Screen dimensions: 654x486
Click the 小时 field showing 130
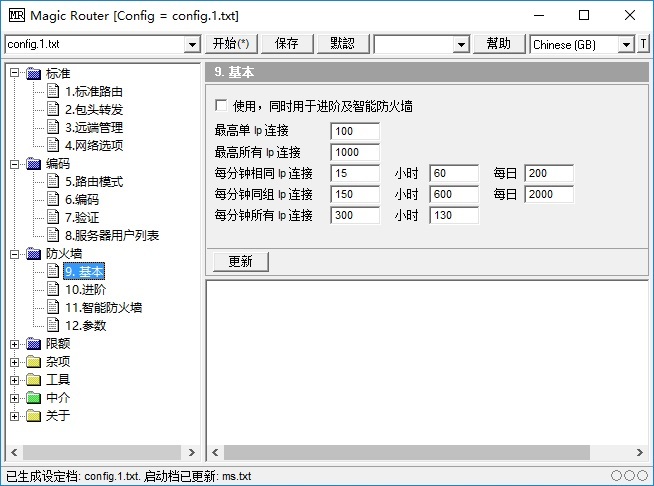click(x=454, y=215)
